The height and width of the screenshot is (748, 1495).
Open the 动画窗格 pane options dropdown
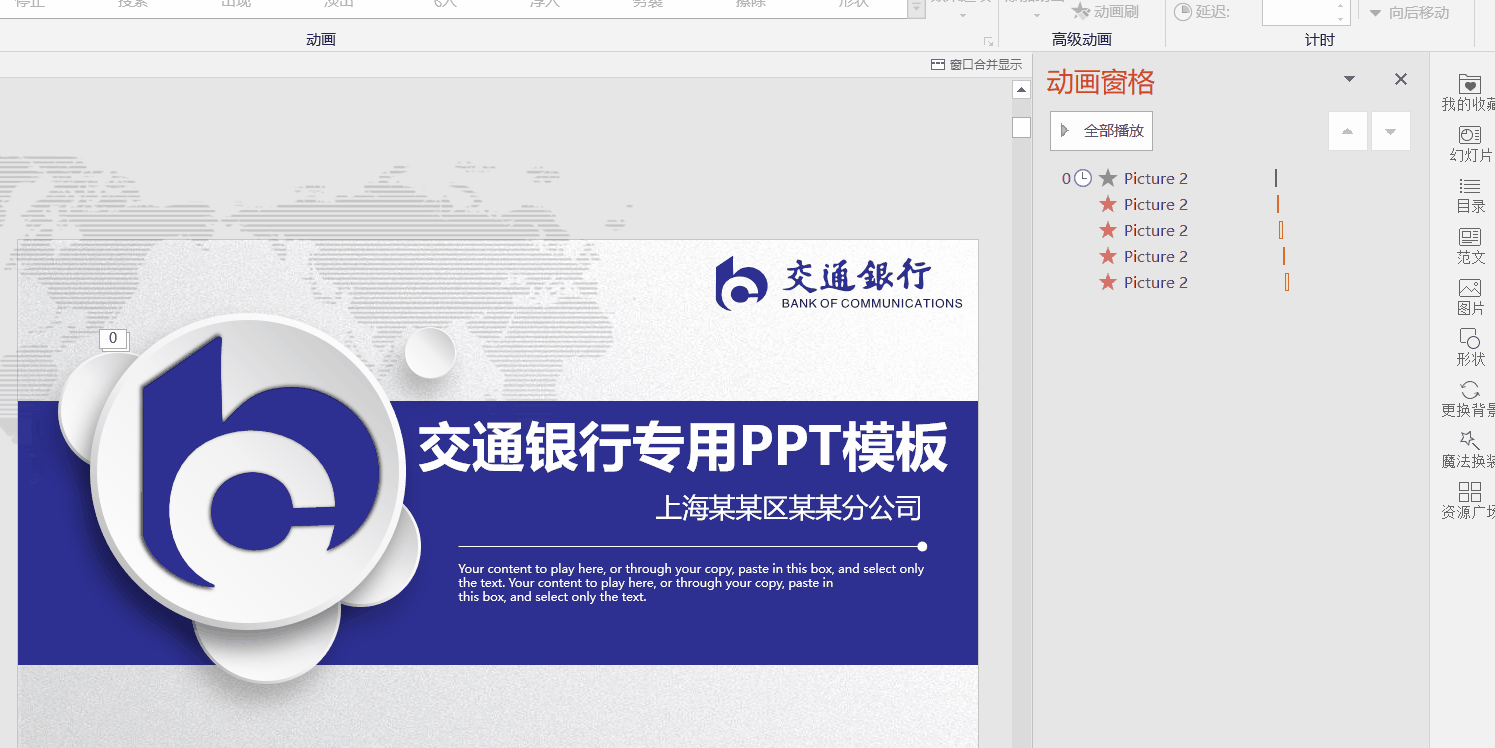1349,79
